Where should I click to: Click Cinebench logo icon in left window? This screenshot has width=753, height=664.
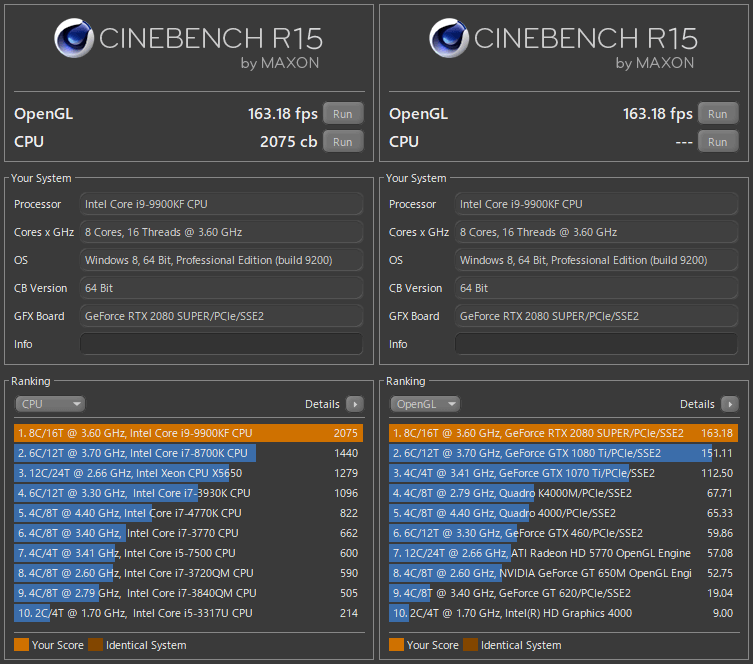tap(74, 38)
